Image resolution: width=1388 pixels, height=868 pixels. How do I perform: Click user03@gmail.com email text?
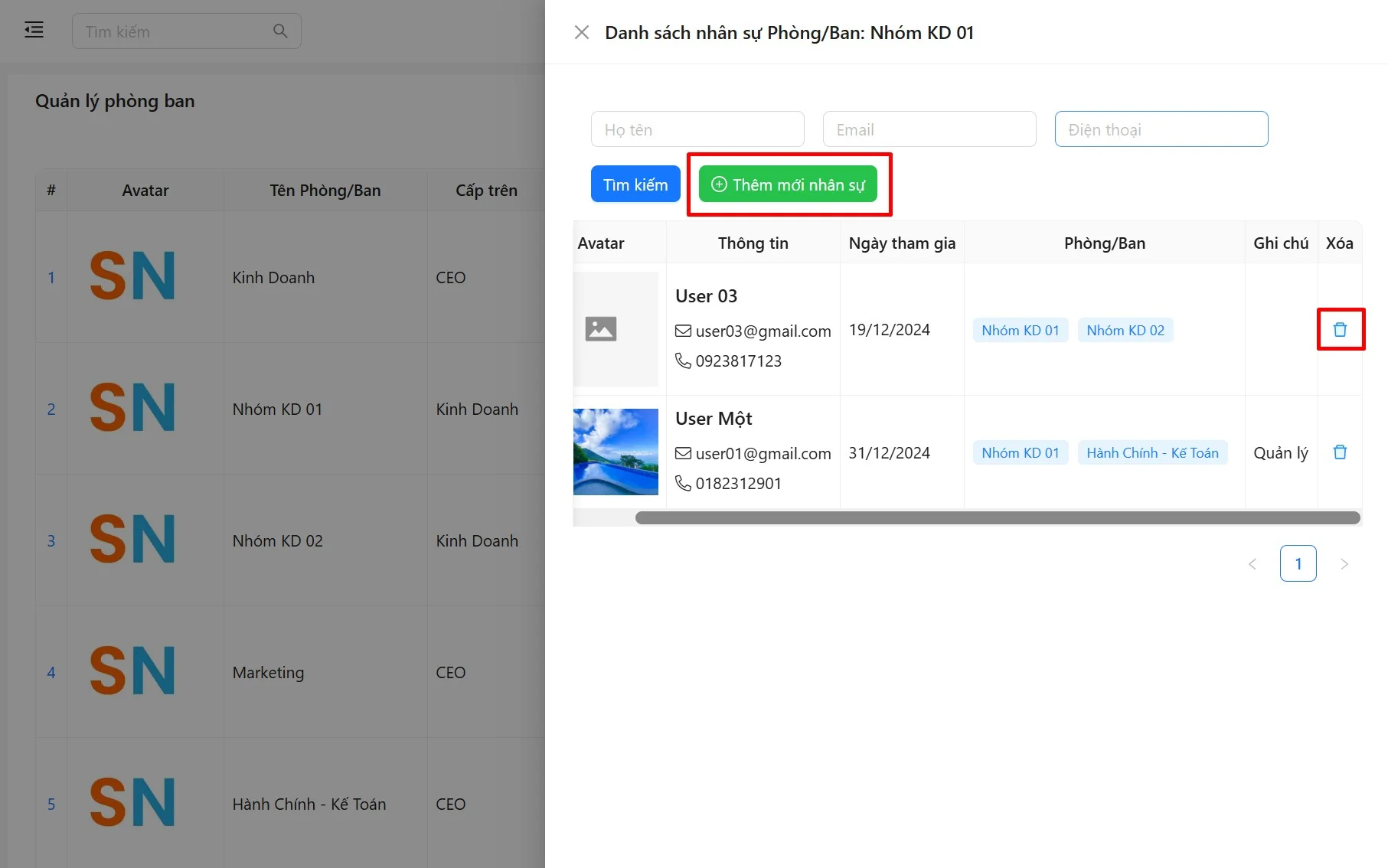point(763,331)
